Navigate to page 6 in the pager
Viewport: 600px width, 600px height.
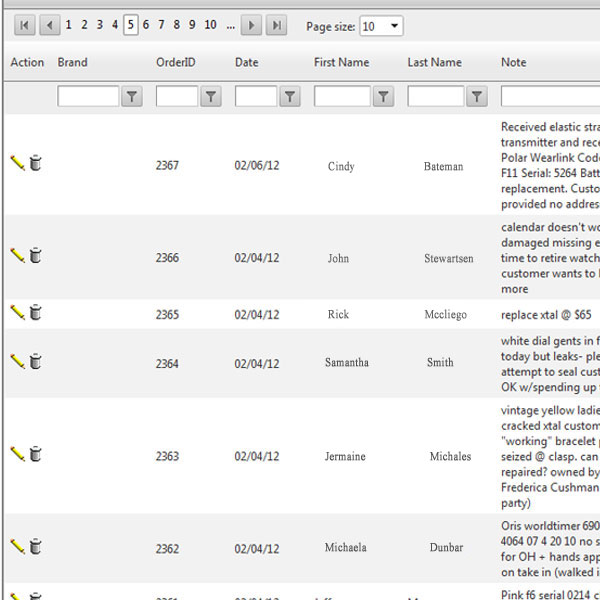146,25
